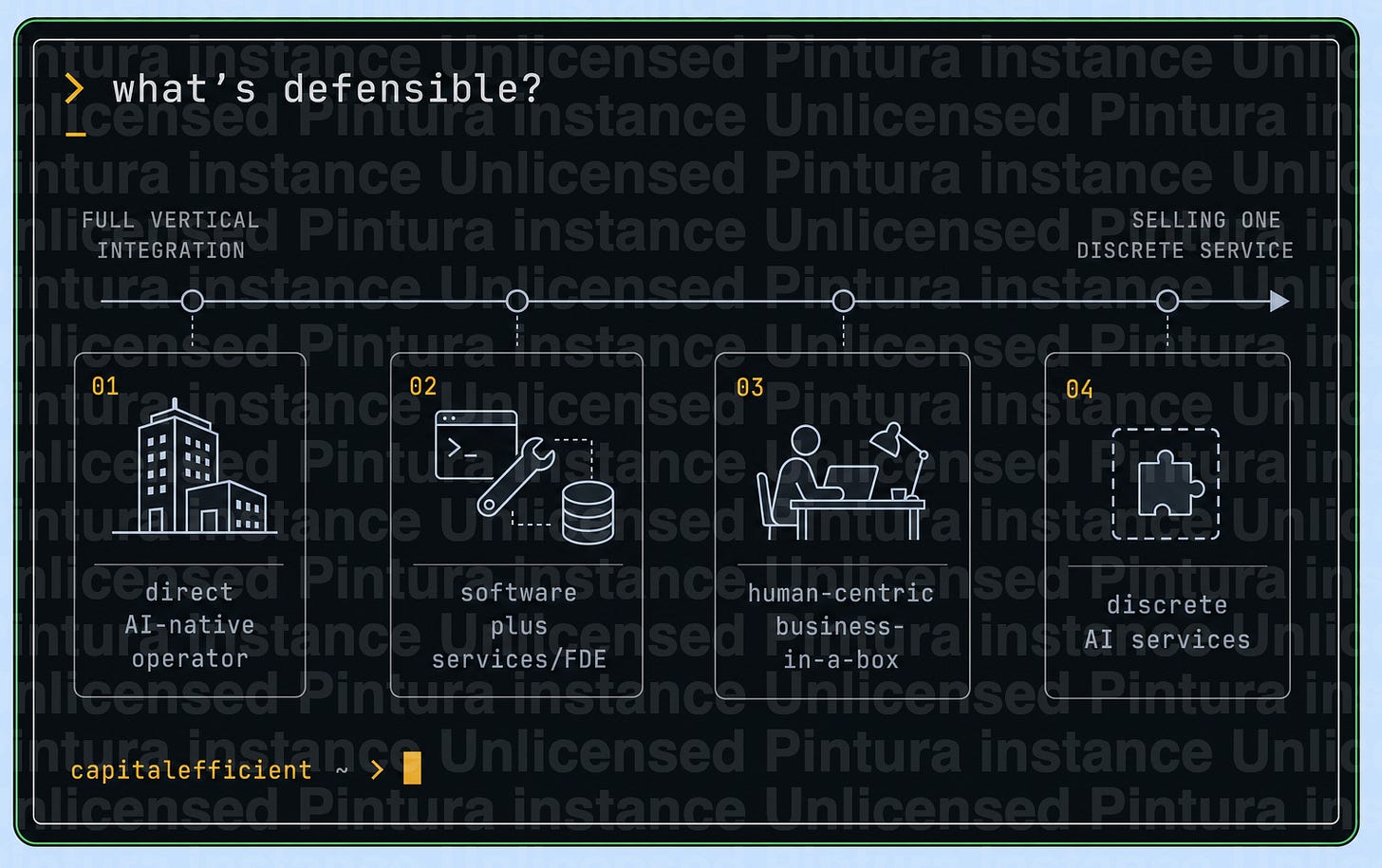Screen dimensions: 1382x868
Task: Click the timeline node above card 02
Action: 517,302
